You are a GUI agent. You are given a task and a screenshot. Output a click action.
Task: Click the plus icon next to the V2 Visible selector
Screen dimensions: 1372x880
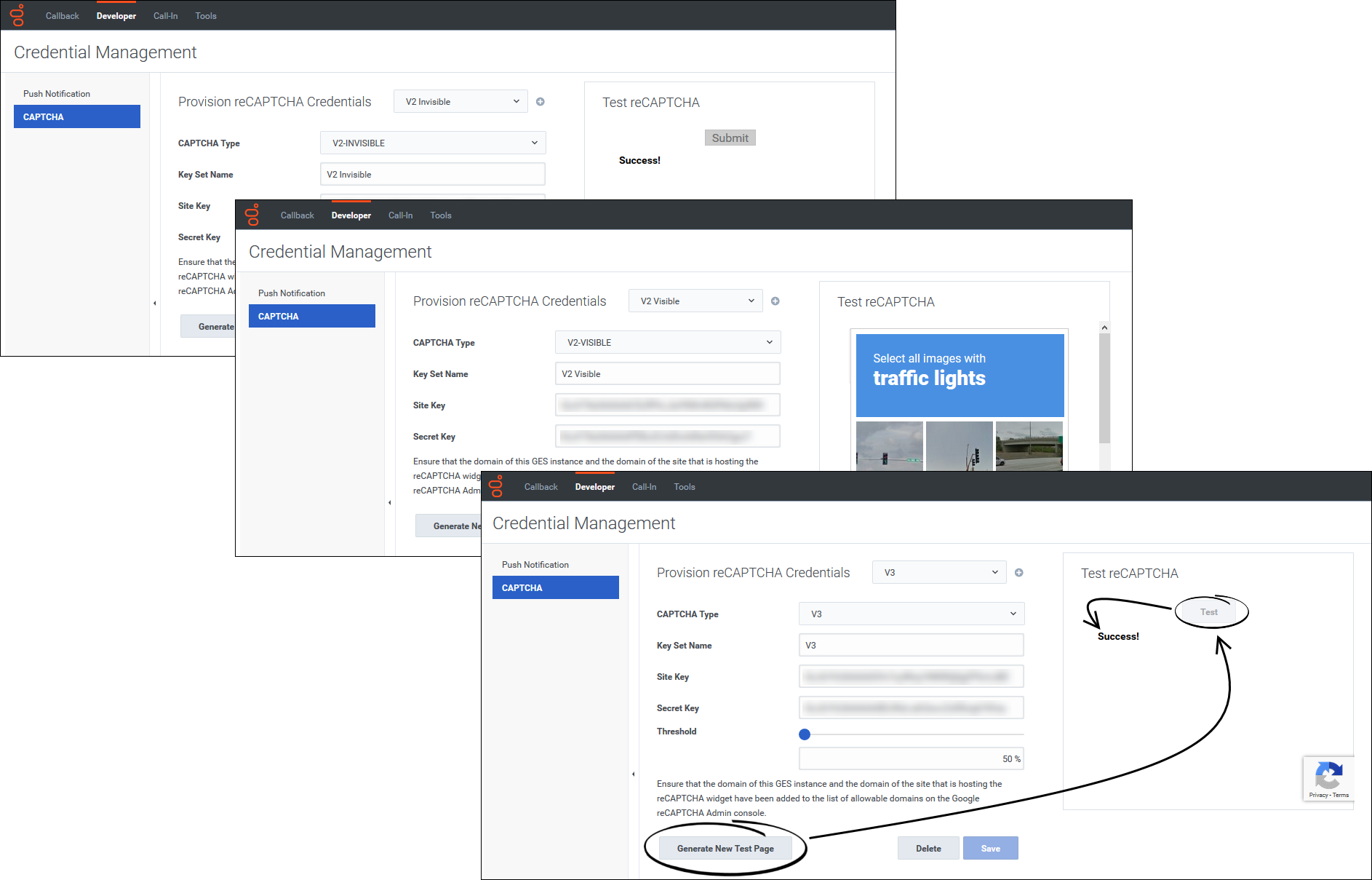point(775,301)
